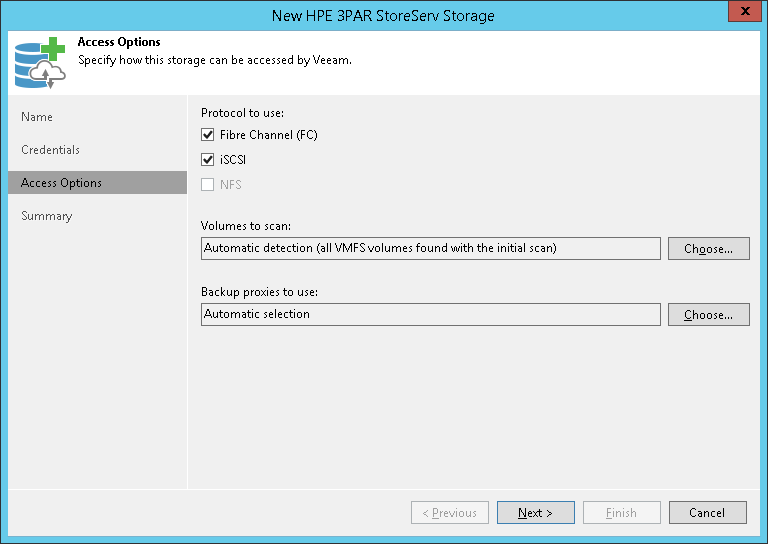Close the New HPE 3PAR StoreServ dialog
Screen dimensions: 768x544
(741, 14)
